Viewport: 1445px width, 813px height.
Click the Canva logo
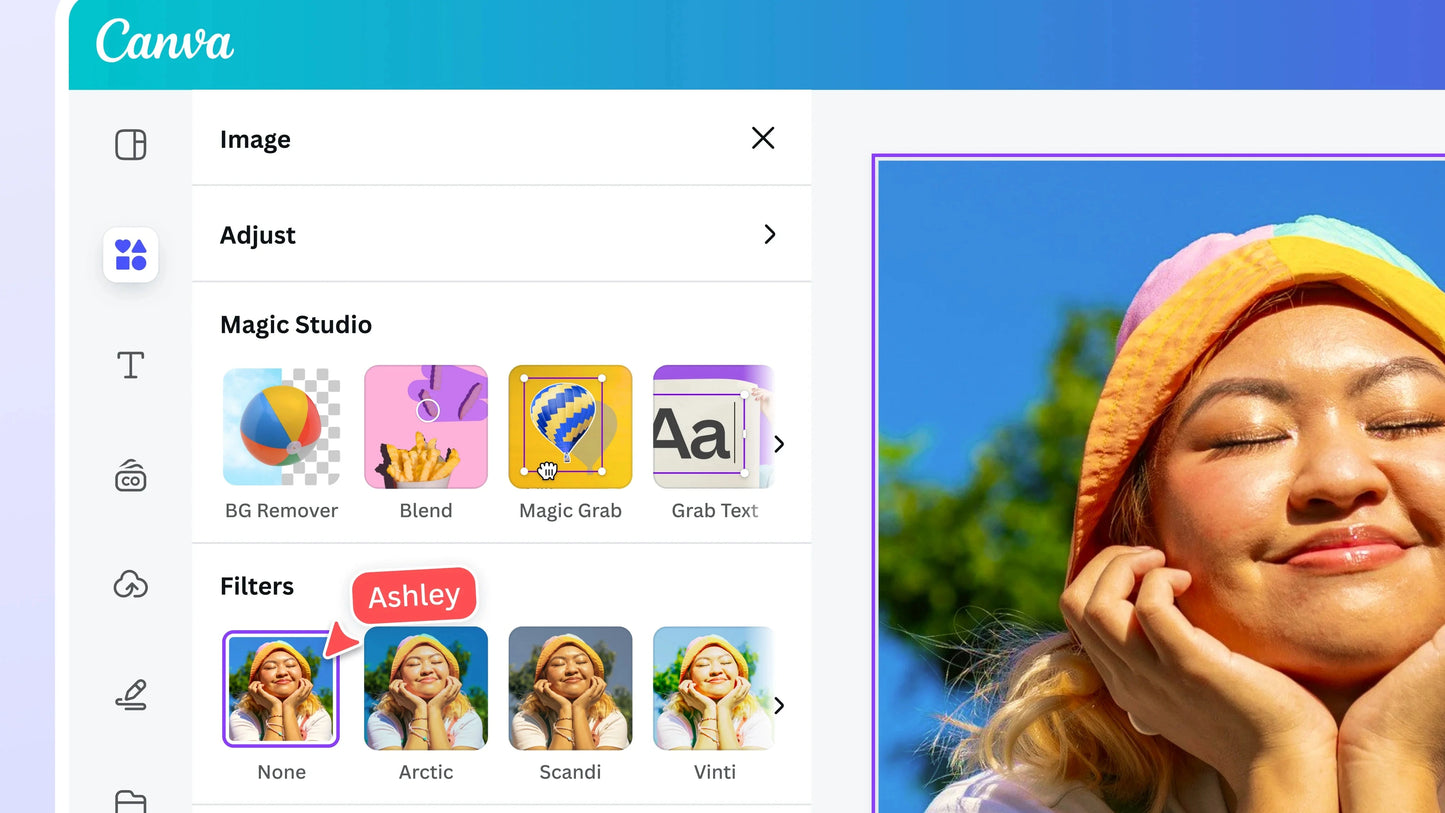click(165, 42)
